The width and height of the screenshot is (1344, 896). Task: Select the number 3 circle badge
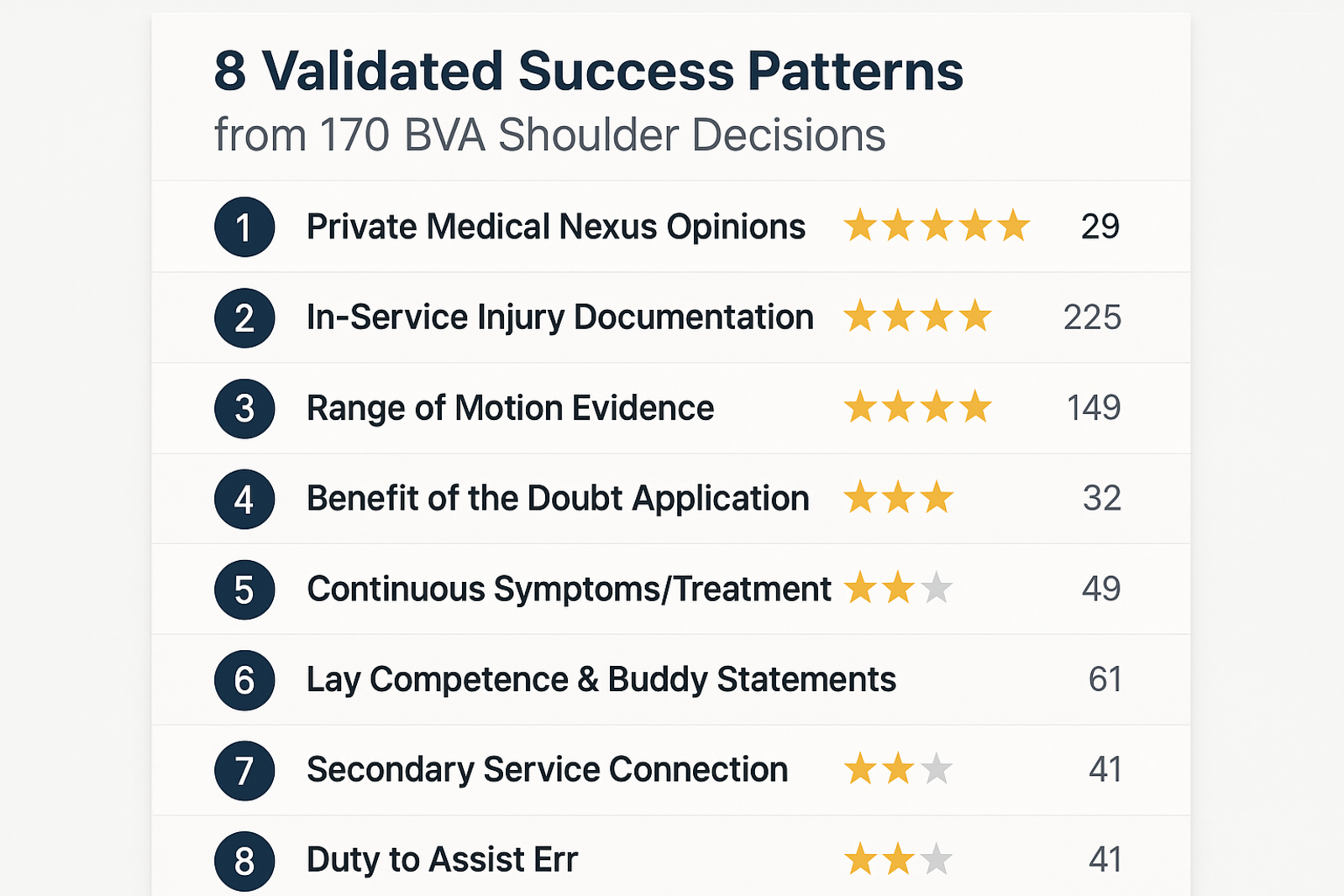coord(244,409)
